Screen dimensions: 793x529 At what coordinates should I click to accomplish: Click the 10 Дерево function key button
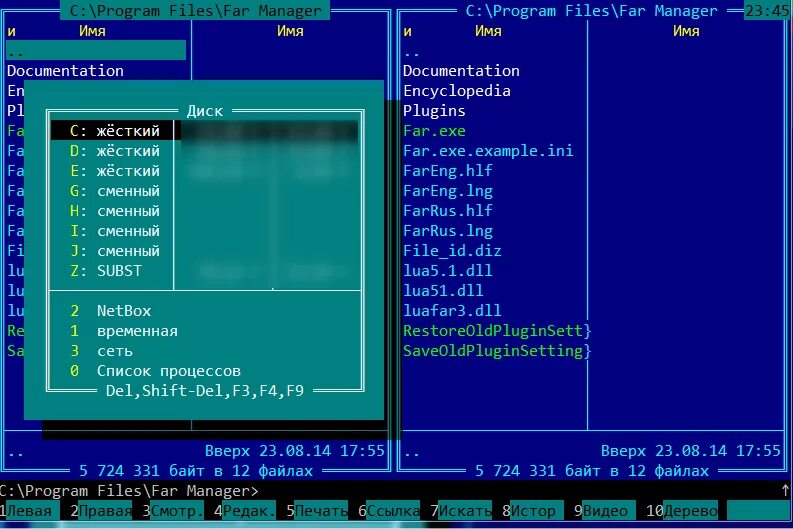click(682, 510)
